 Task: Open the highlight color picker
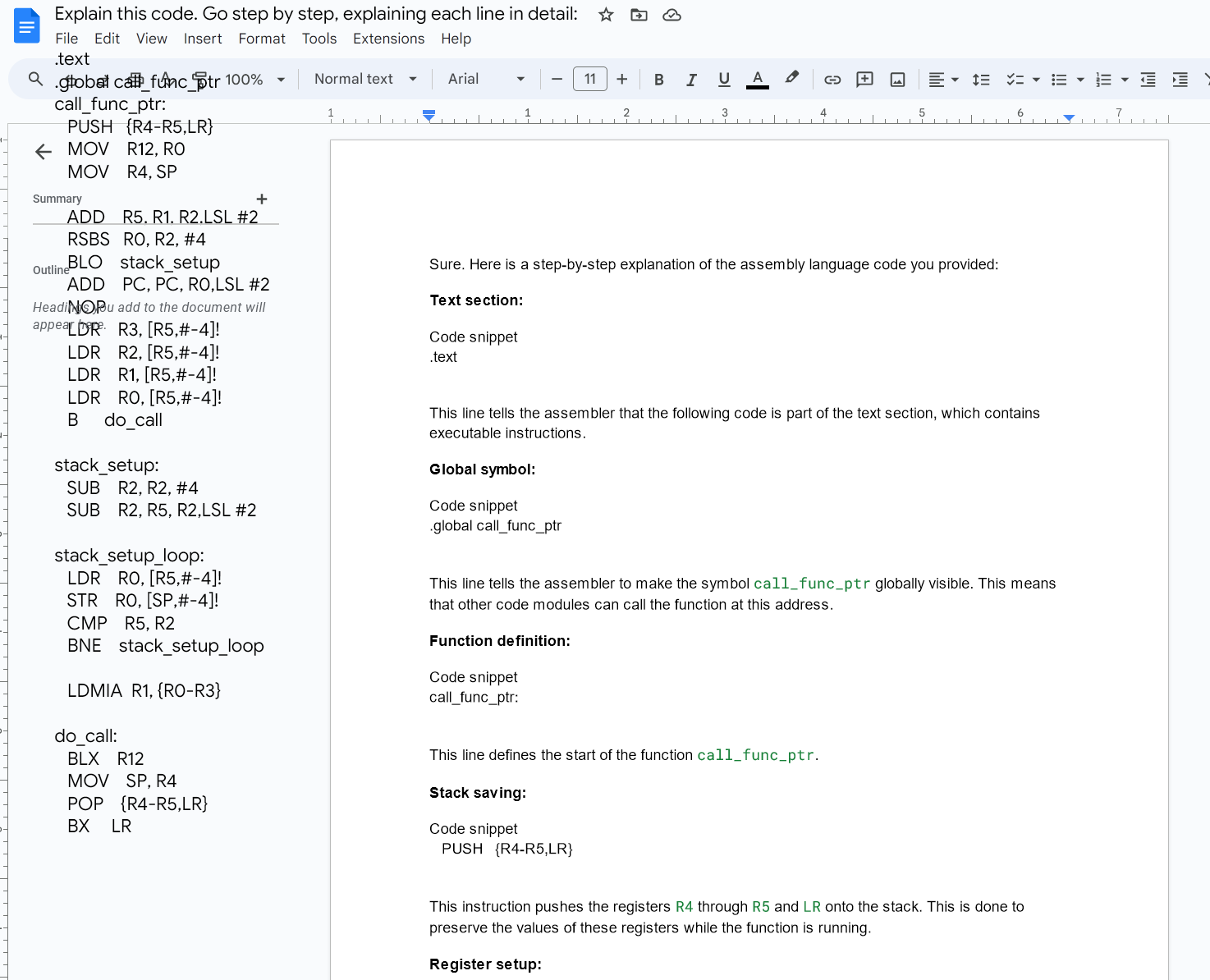[791, 79]
